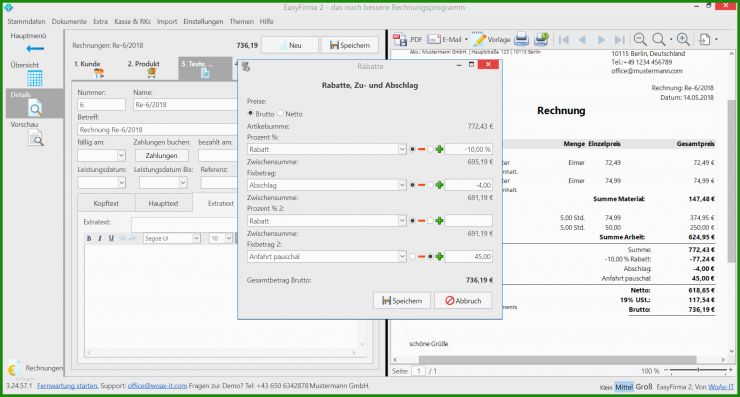Send invoice using the E-Mail icon

point(434,39)
